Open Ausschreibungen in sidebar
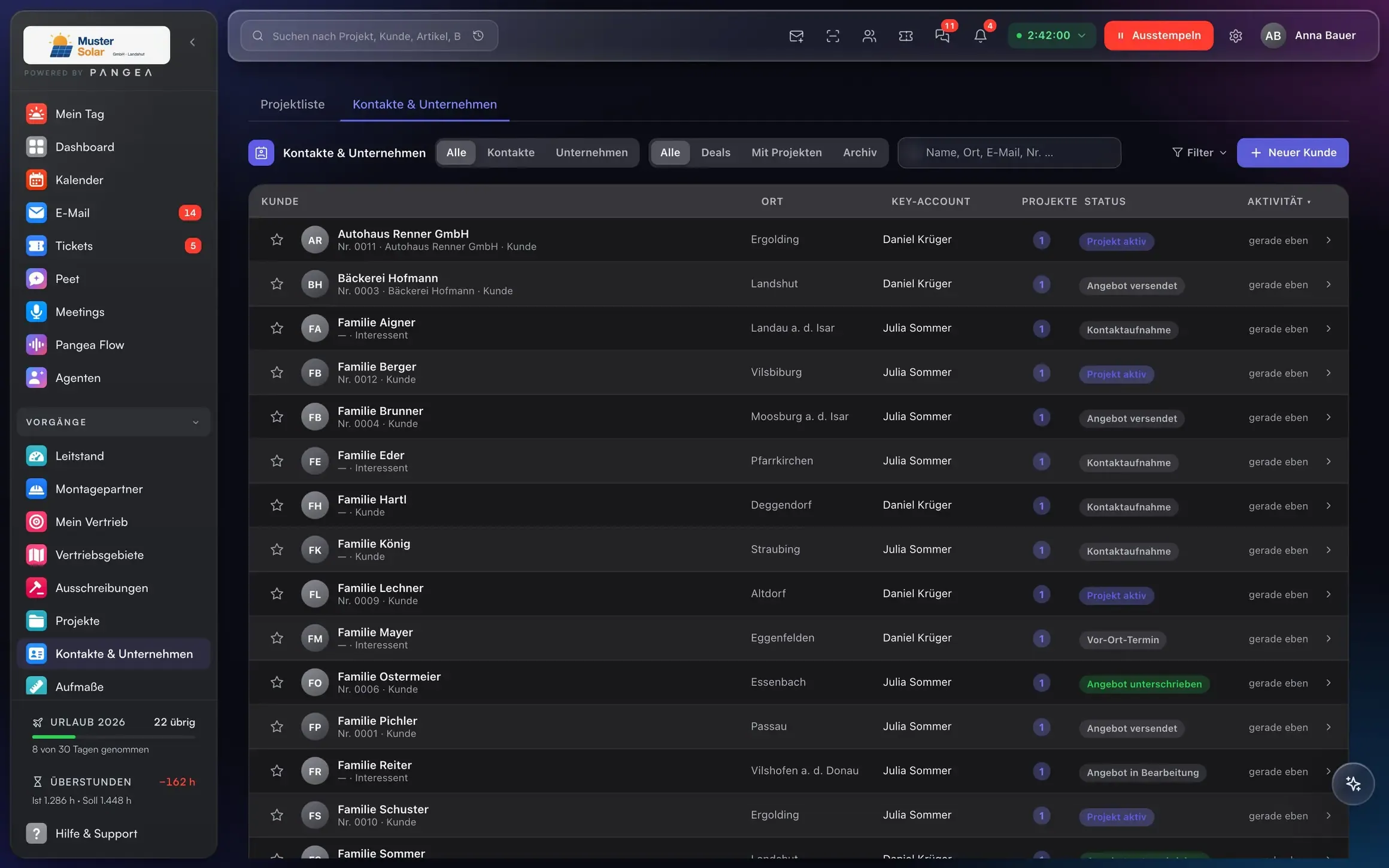 point(114,588)
